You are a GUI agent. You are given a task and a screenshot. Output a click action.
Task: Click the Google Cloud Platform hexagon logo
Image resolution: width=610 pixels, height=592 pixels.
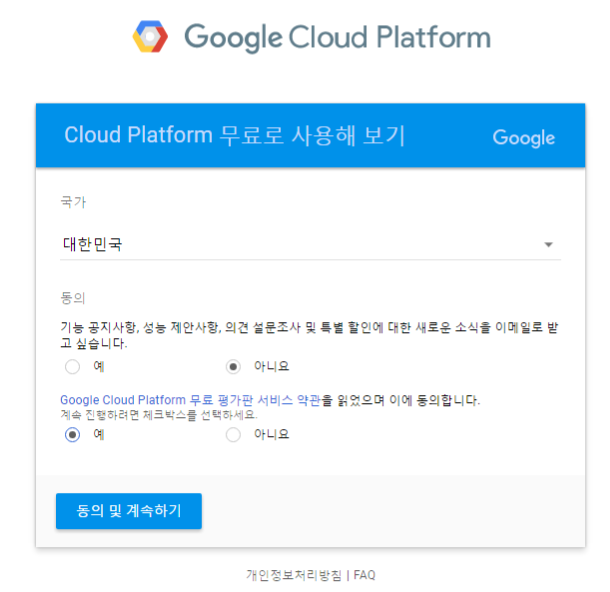coord(151,37)
